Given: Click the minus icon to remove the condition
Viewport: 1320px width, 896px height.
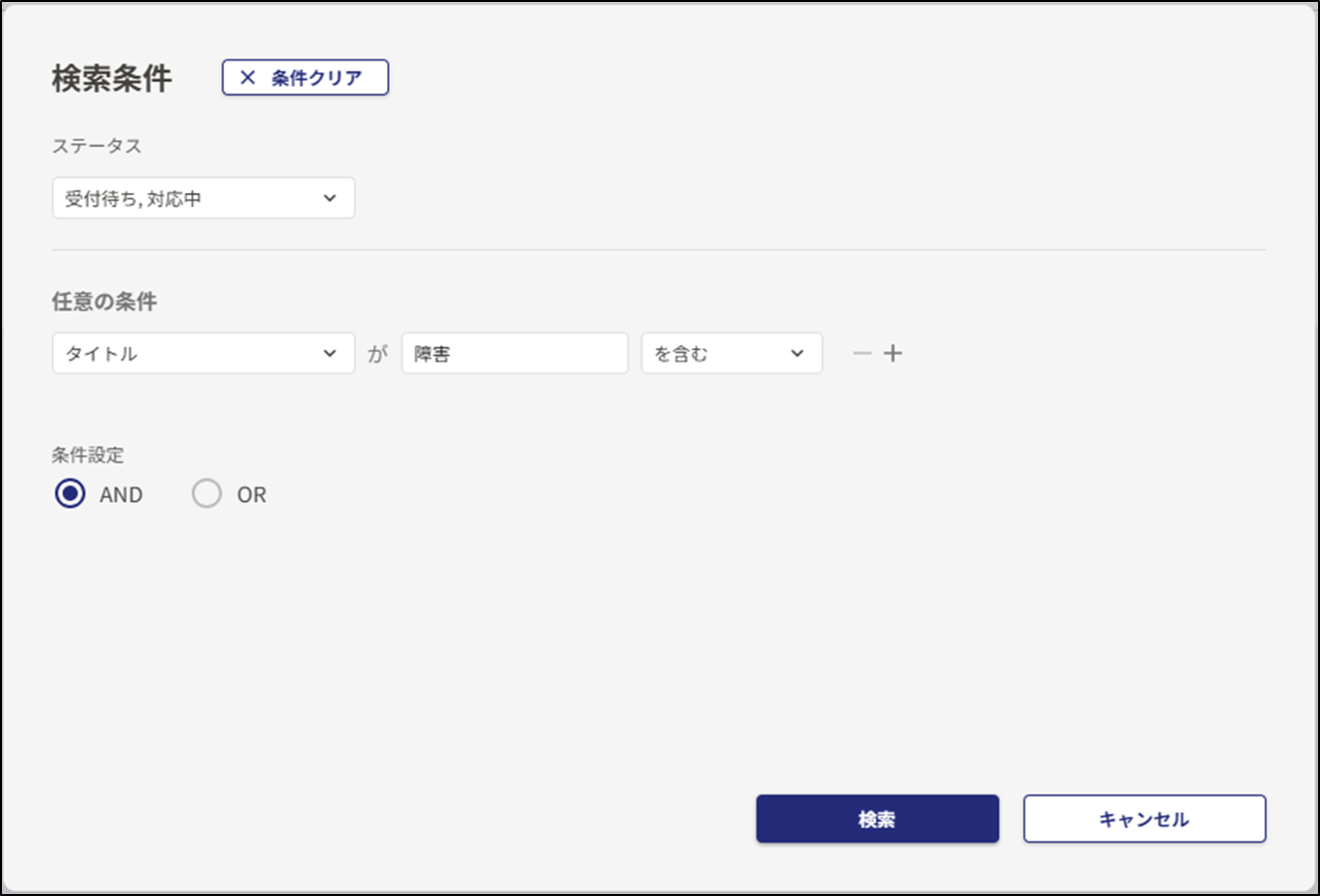Looking at the screenshot, I should coord(860,353).
